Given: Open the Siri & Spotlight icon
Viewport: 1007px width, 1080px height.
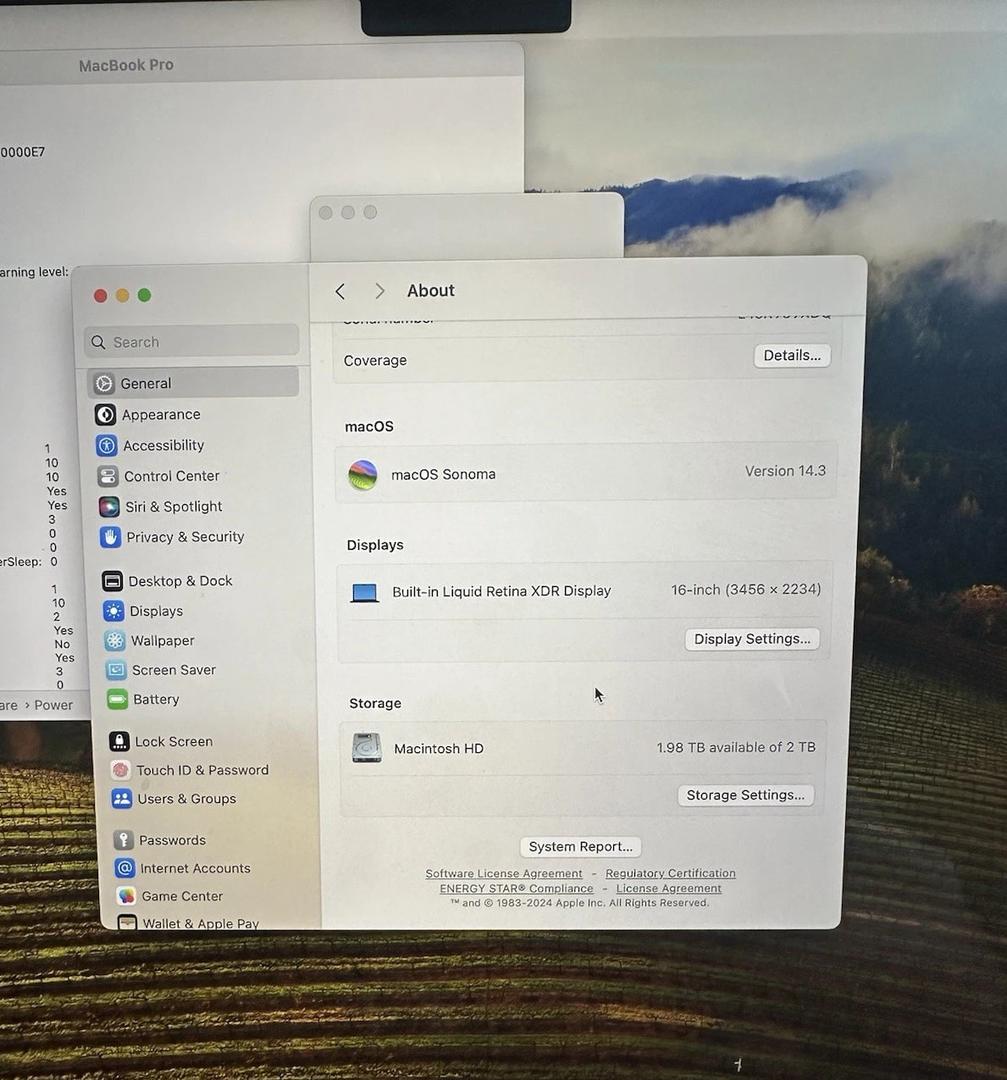Looking at the screenshot, I should click(x=109, y=506).
